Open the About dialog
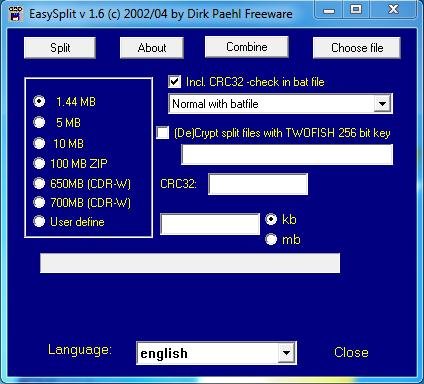 tap(152, 48)
